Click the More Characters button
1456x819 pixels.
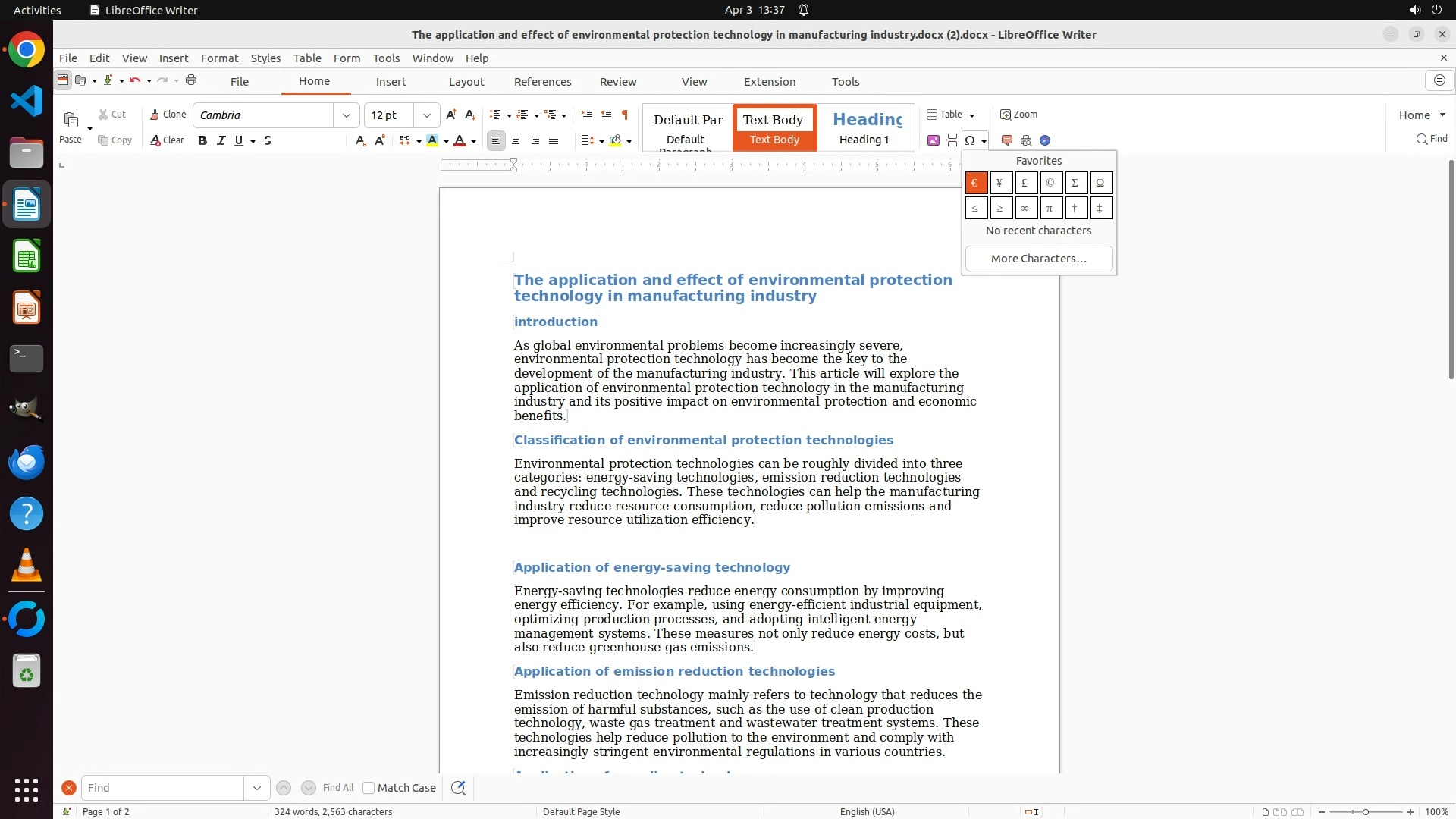1038,259
